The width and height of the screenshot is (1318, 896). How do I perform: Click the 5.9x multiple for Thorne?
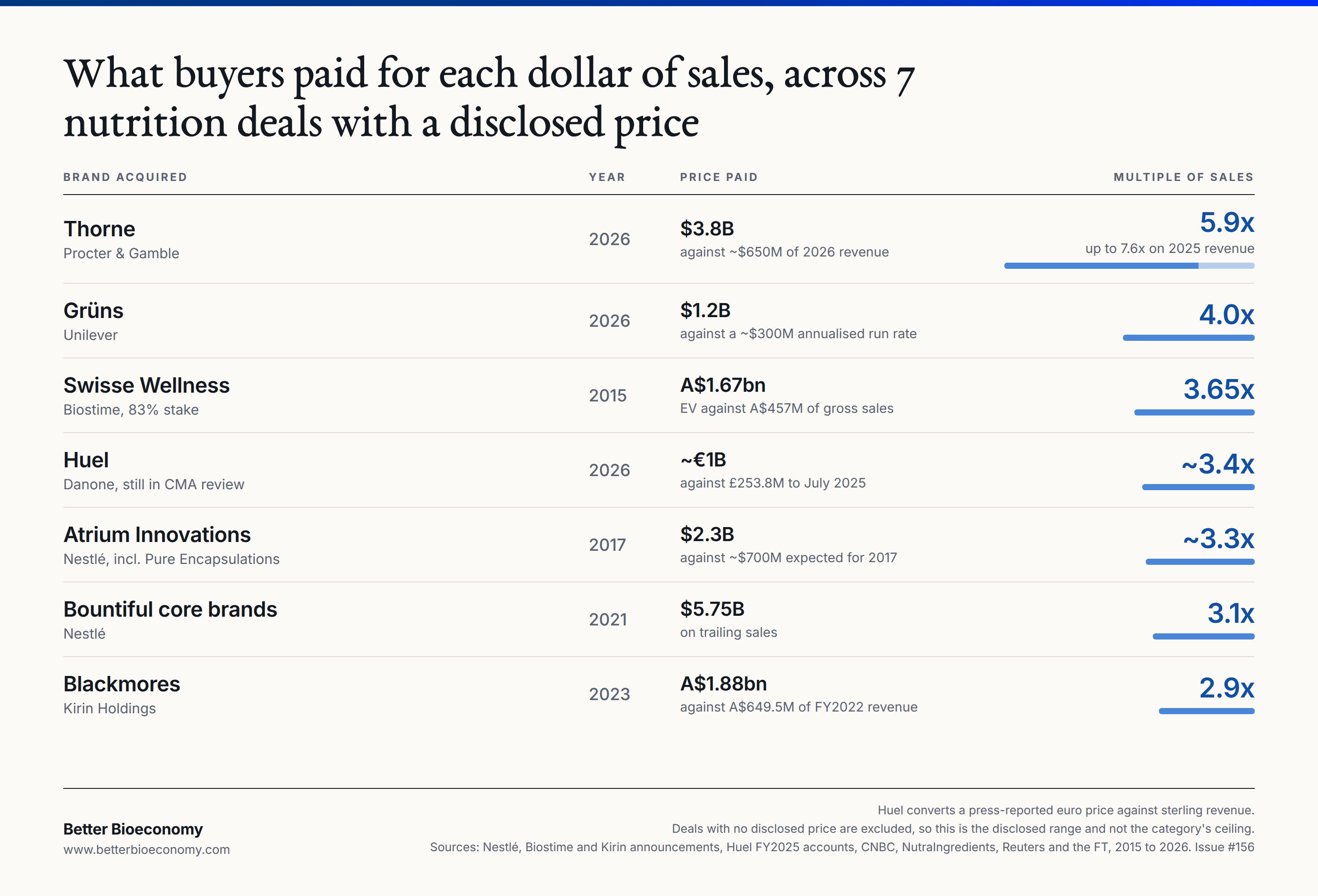[x=1227, y=222]
